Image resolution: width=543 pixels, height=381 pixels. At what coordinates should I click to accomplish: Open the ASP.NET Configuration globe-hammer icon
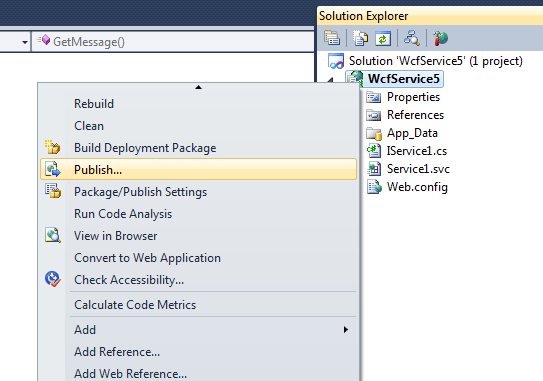440,38
